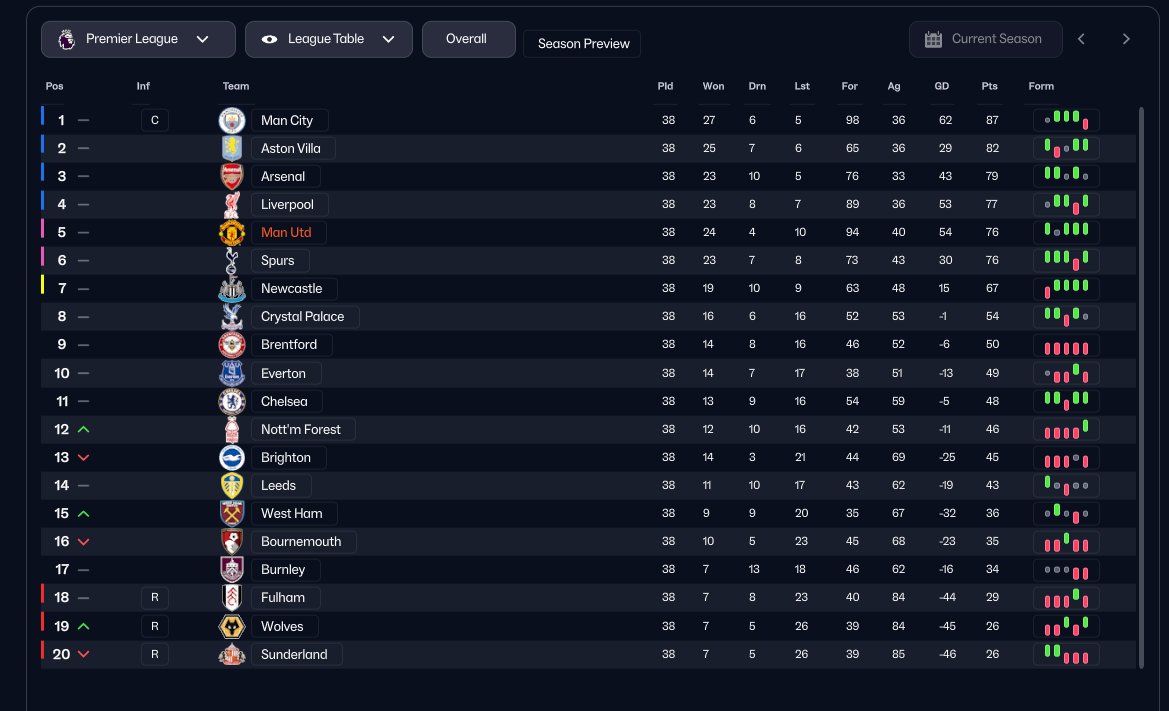Click the Man City club crest

[232, 120]
